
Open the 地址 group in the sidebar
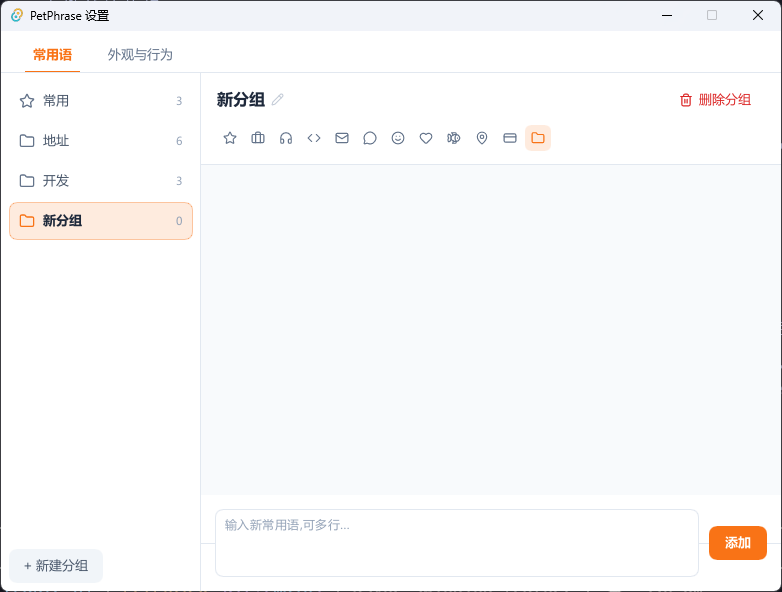tap(101, 141)
